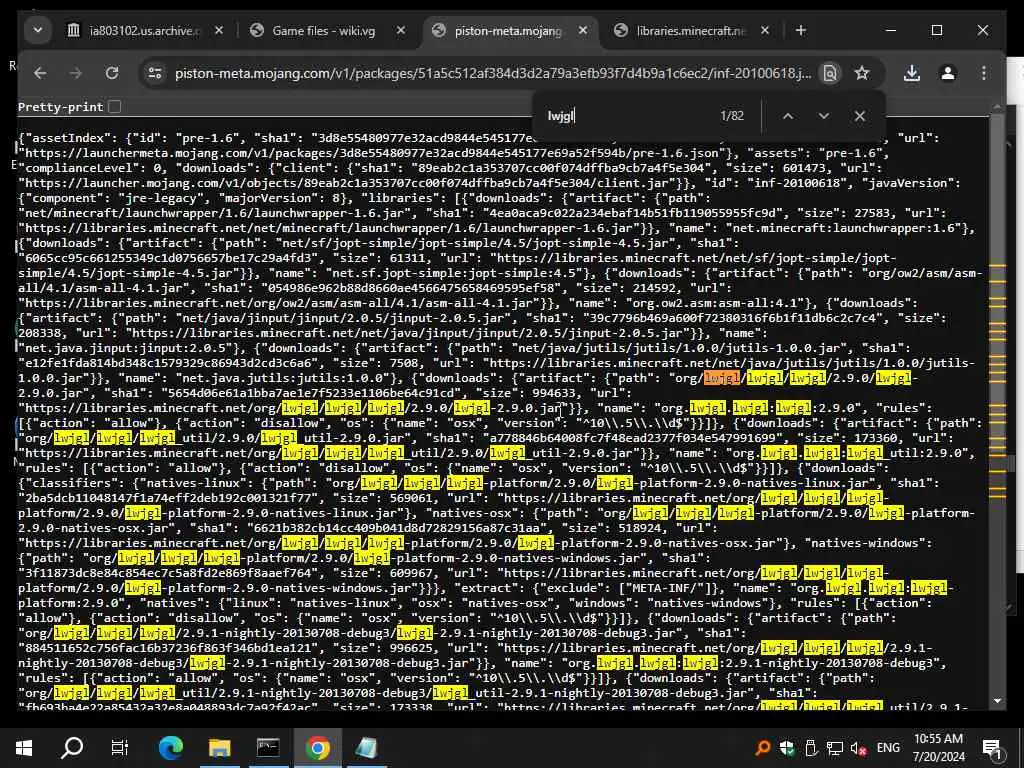Click the find bar search field with lwjgl
Screen dimensions: 1024x768
pyautogui.click(x=627, y=116)
